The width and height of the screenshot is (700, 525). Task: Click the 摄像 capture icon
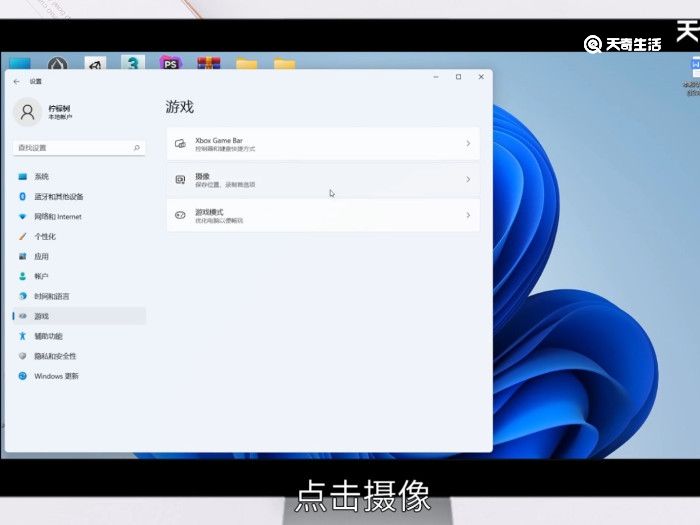pos(180,179)
